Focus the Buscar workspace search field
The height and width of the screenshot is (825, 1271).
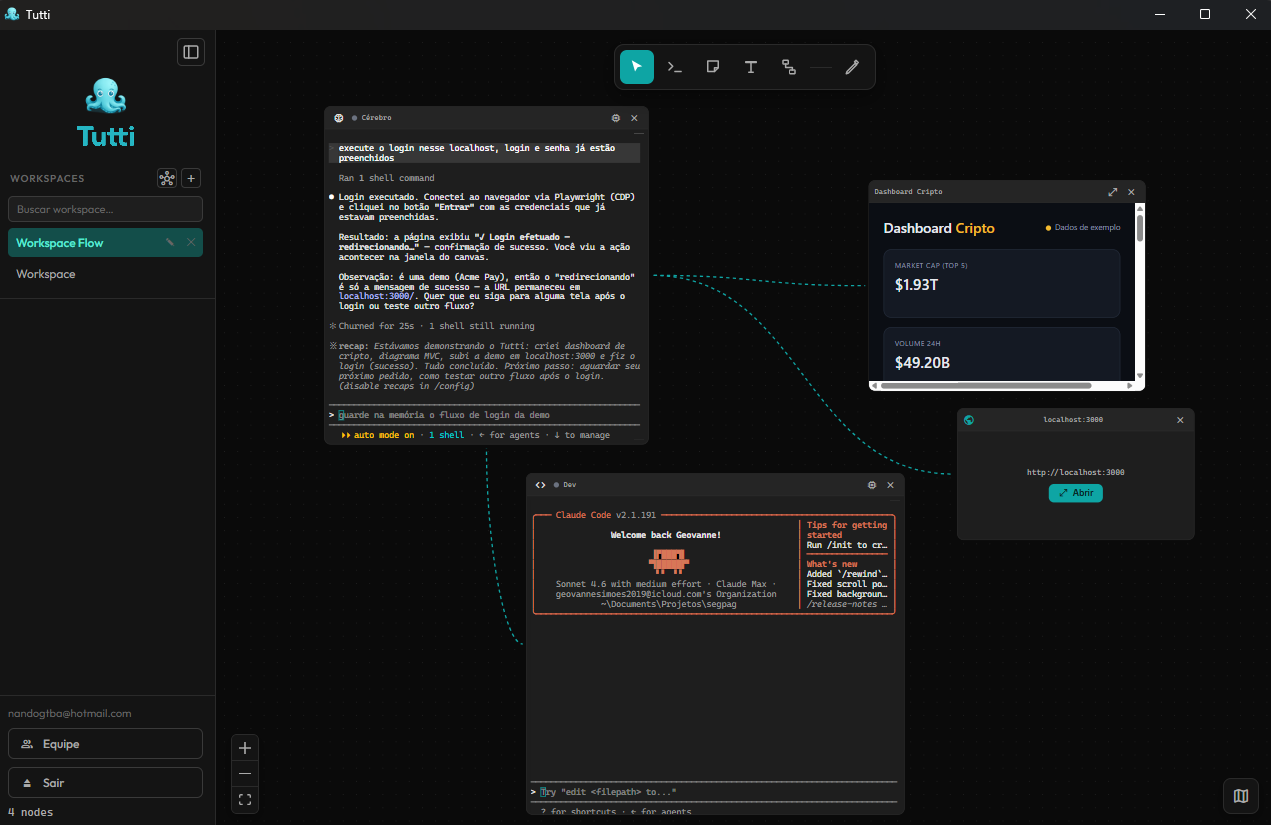point(105,209)
